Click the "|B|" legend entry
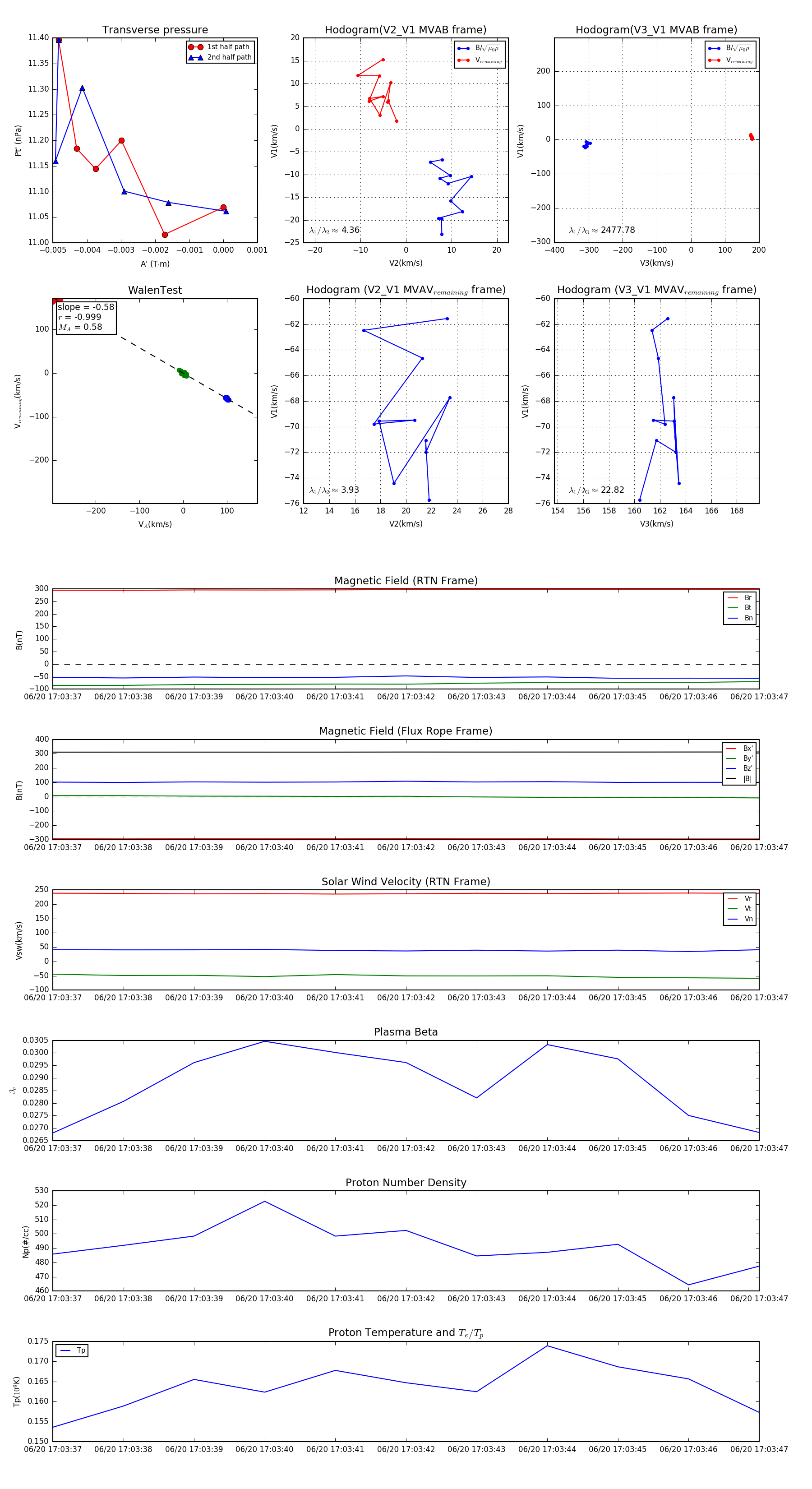The height and width of the screenshot is (1489, 812). [740, 779]
